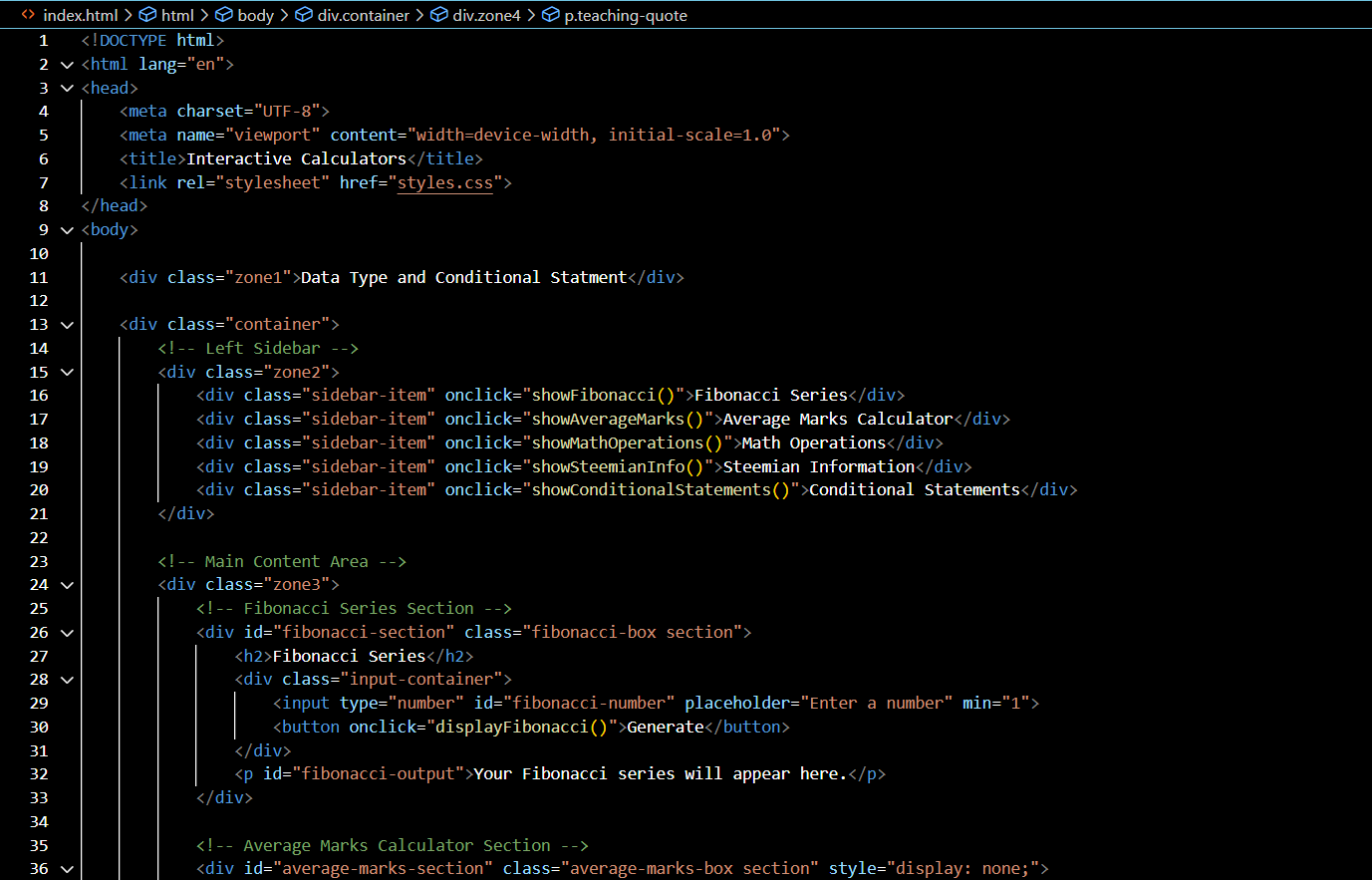Image resolution: width=1372 pixels, height=880 pixels.
Task: Click "Conditional Statements" text on line 20
Action: pyautogui.click(x=915, y=490)
